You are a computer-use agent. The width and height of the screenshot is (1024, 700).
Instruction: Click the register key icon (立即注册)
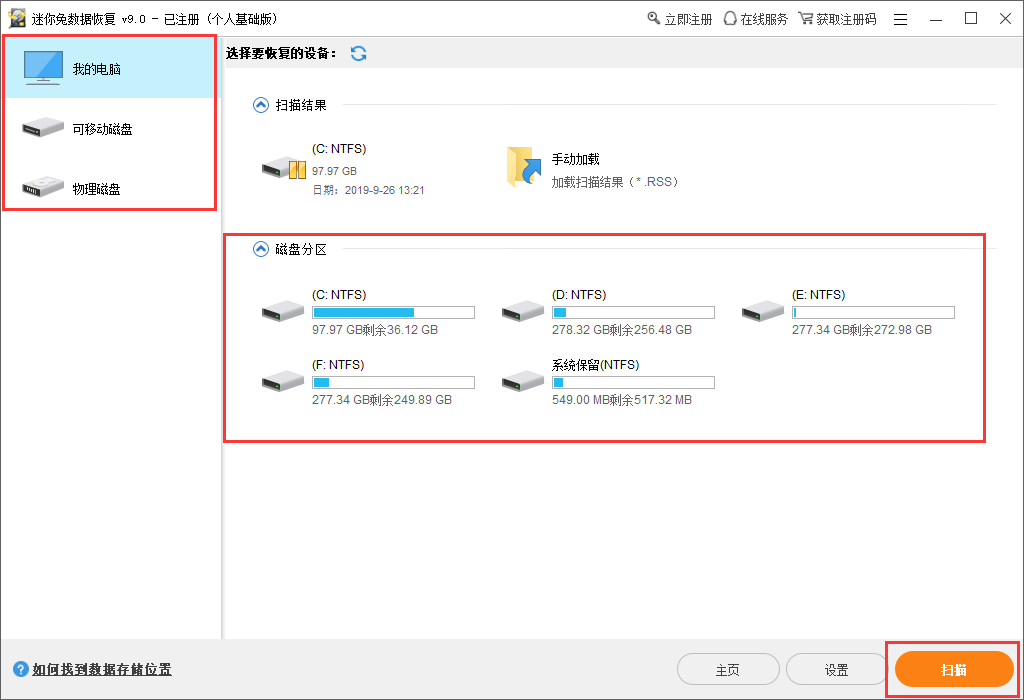click(653, 18)
